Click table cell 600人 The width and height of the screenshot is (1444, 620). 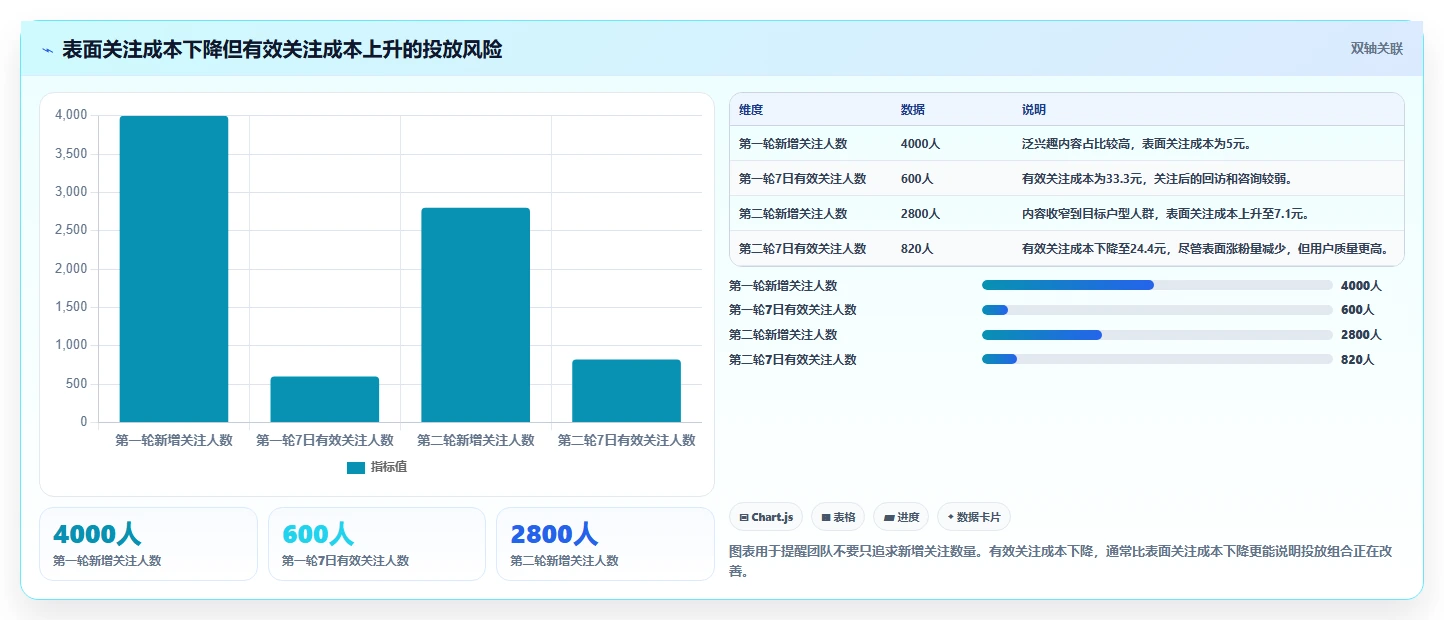point(917,179)
